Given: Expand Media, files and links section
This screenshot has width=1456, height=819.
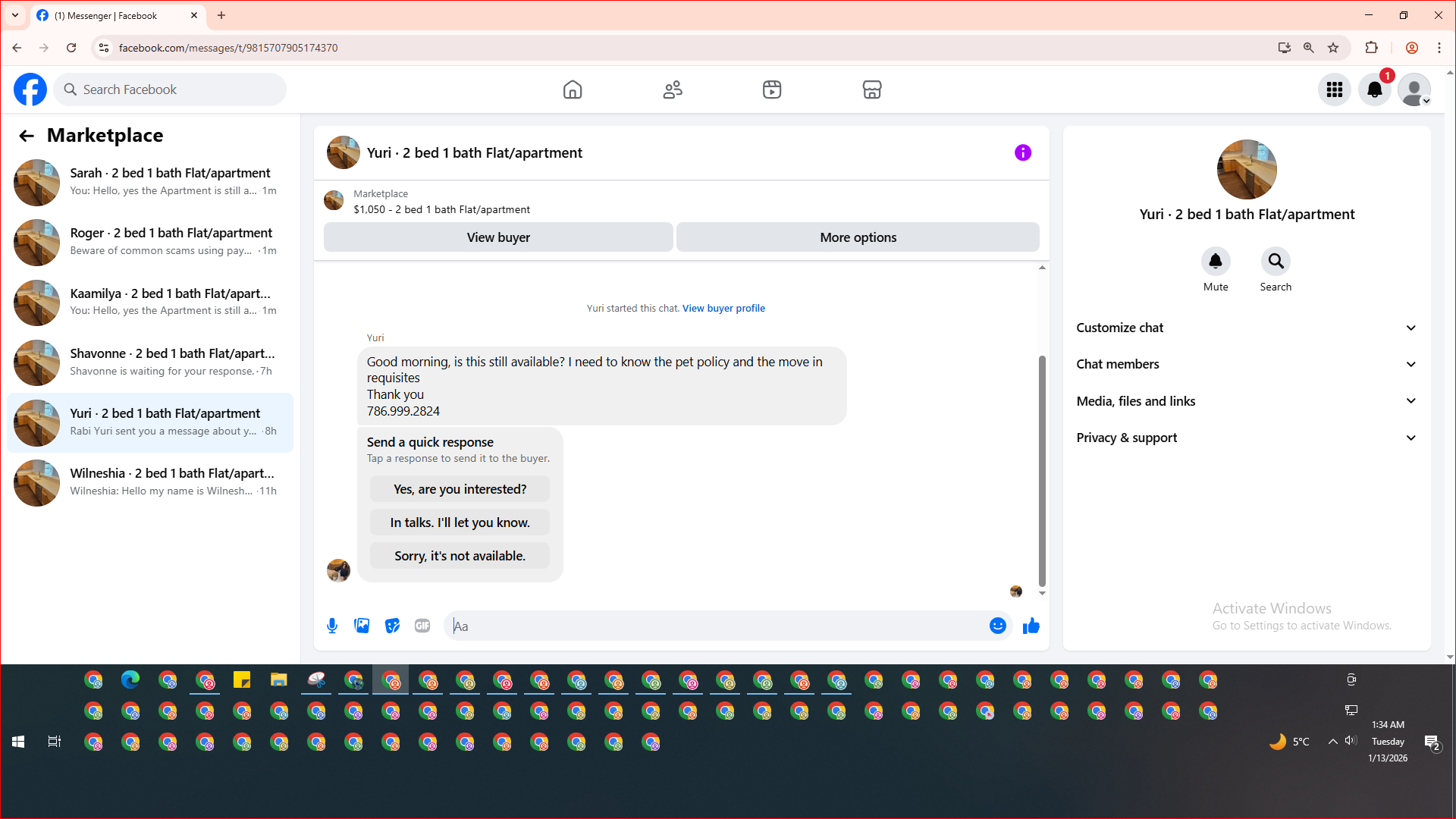Looking at the screenshot, I should (1246, 401).
